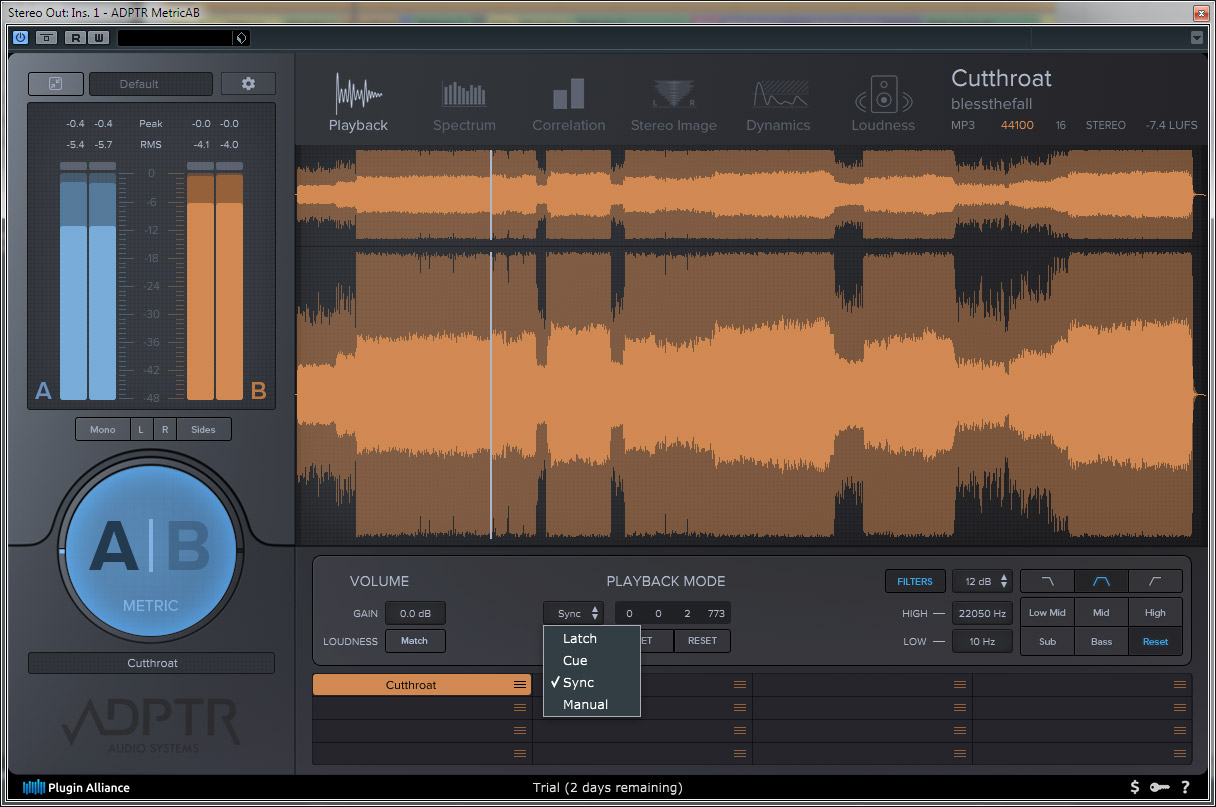Open the Spectrum analyzer view
The image size is (1216, 807).
tap(464, 105)
